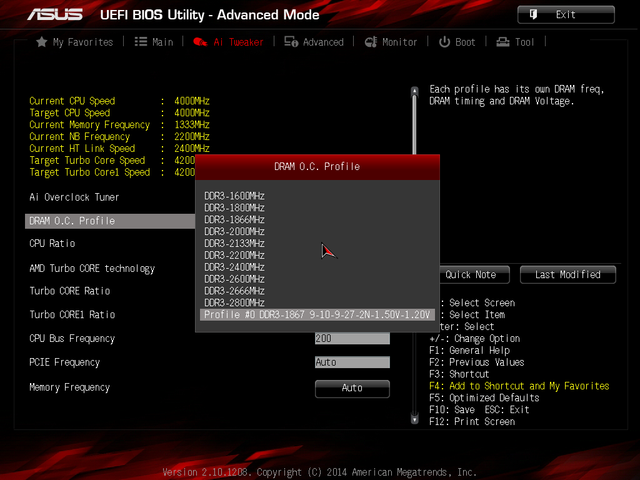Click the Current HT Link Speed 2400MHz value
640x480 pixels.
[192, 148]
